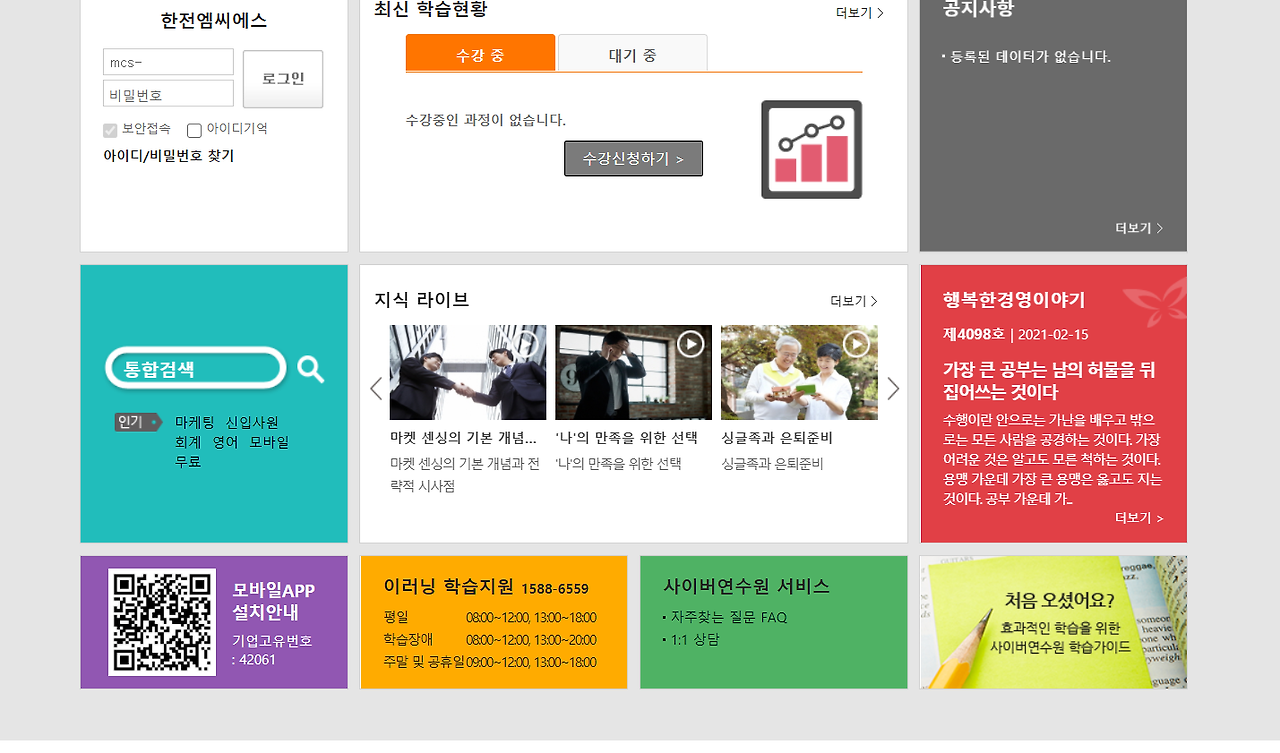Image resolution: width=1280 pixels, height=753 pixels.
Task: Check the 아이디기억 option
Action: [194, 129]
